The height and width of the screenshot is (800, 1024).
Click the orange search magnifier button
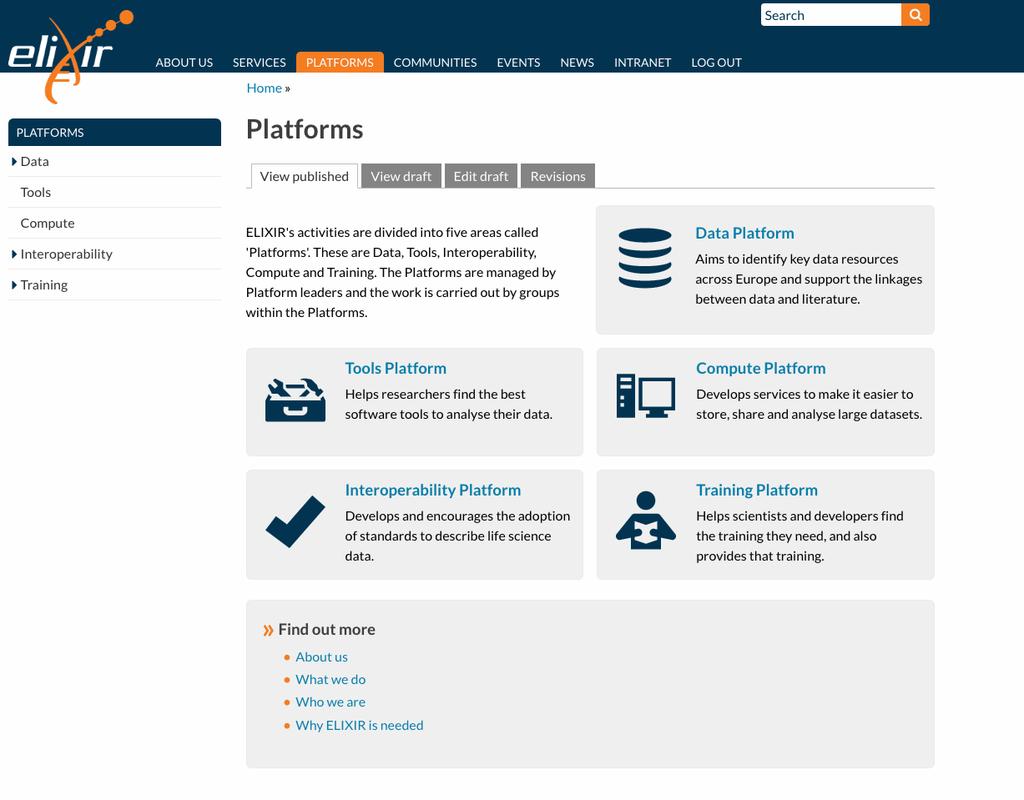[x=915, y=15]
